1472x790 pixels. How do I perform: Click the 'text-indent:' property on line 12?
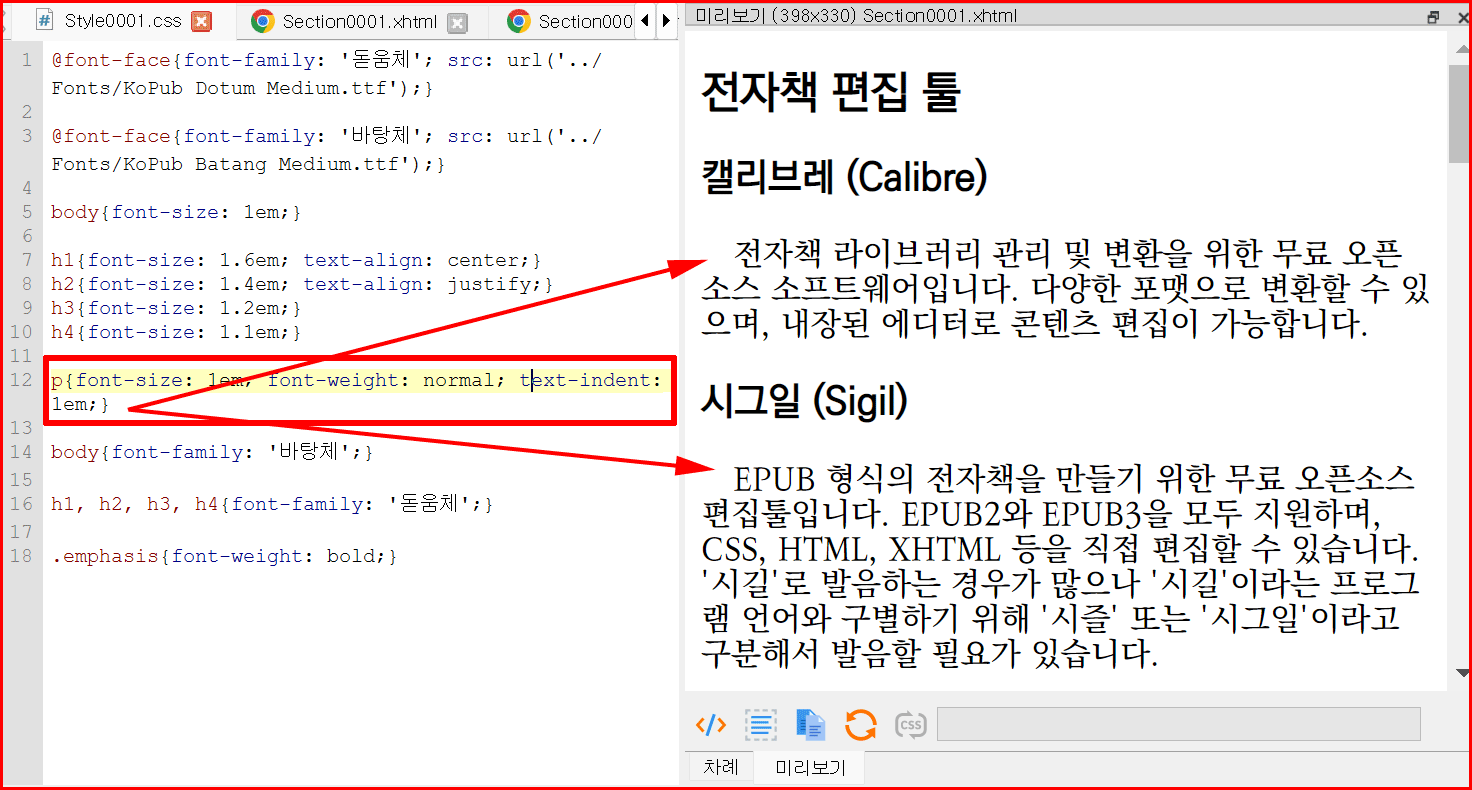point(590,380)
